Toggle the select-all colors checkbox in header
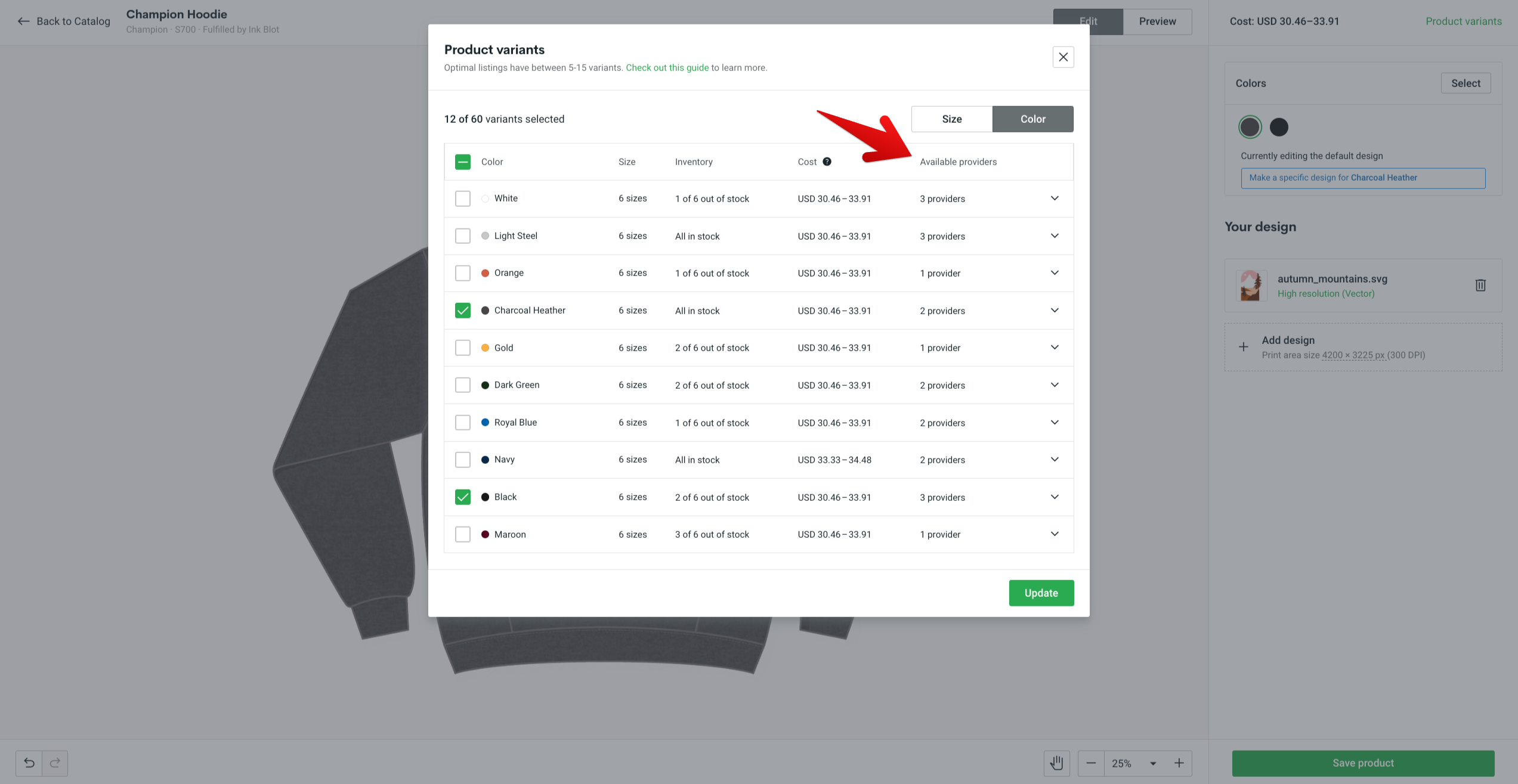1518x784 pixels. click(463, 162)
